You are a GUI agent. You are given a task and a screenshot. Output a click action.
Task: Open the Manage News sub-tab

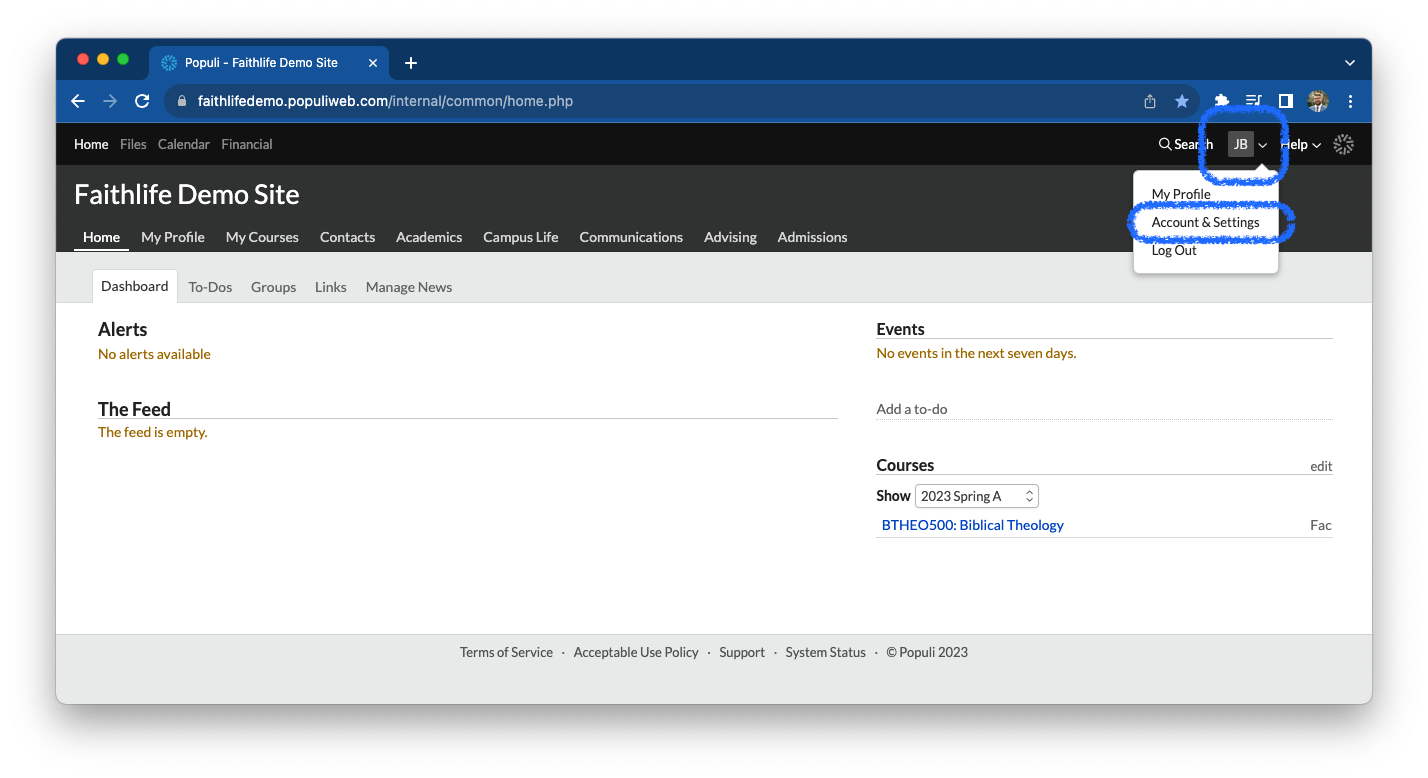coord(409,287)
